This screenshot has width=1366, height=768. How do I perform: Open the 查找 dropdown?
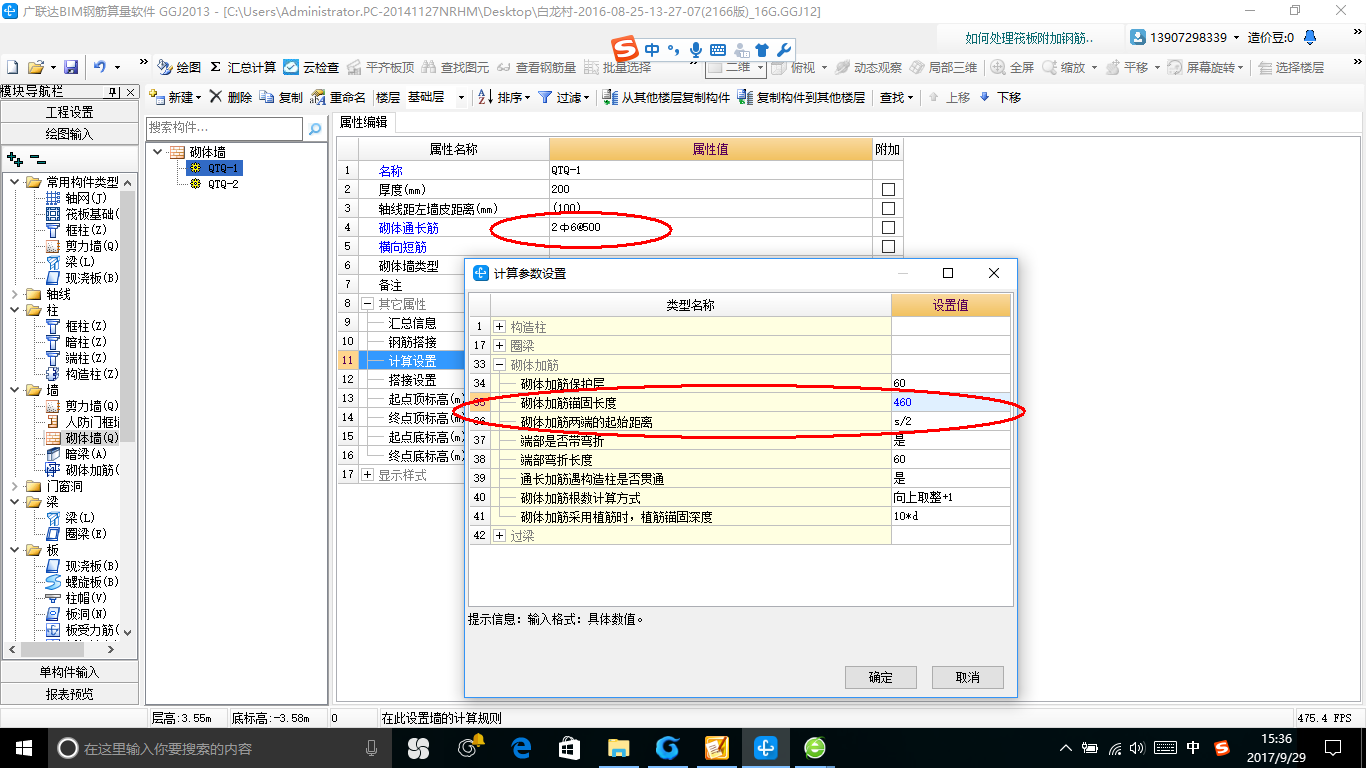pos(896,97)
